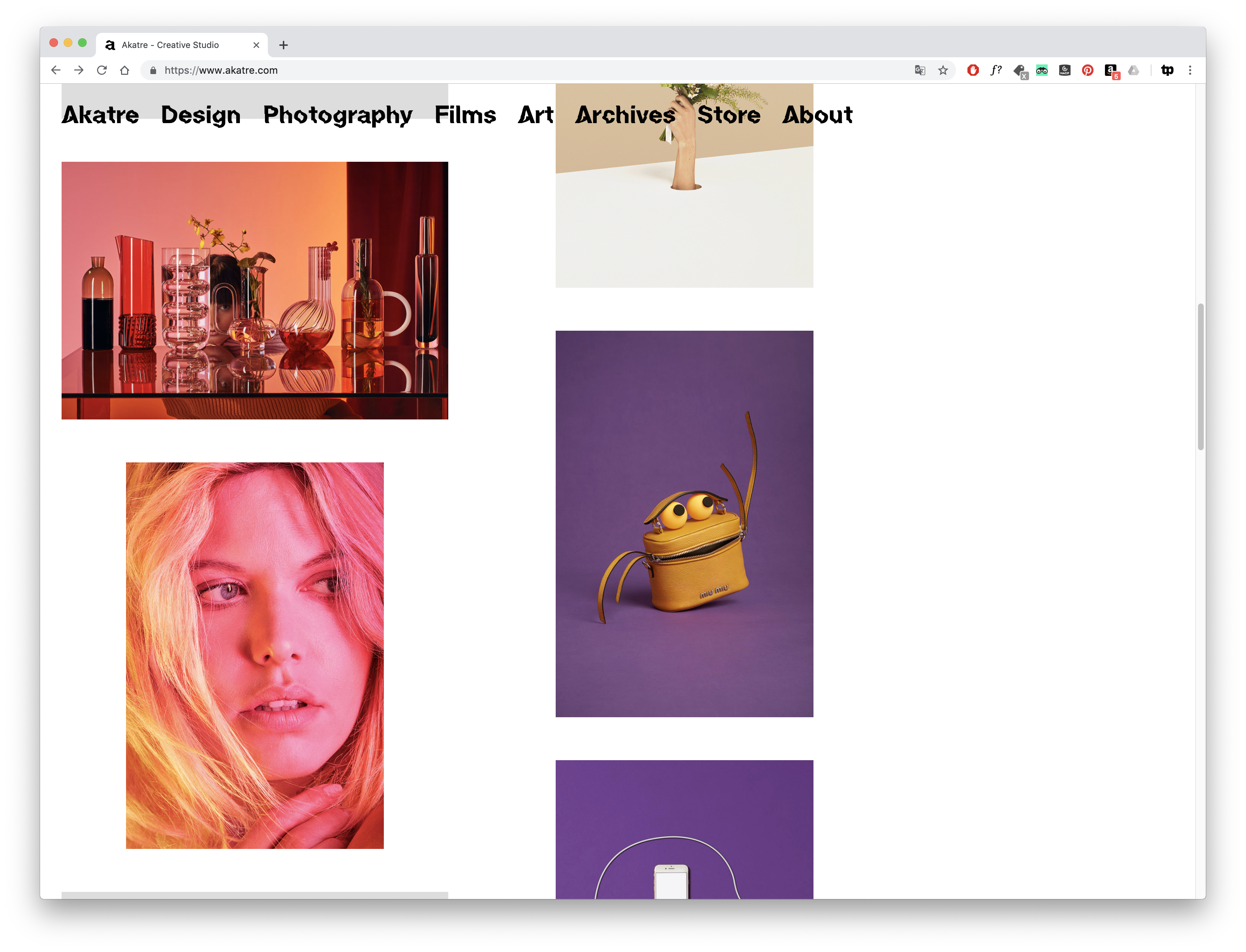This screenshot has height=952, width=1246.
Task: Bookmark this page with star icon
Action: tap(943, 70)
